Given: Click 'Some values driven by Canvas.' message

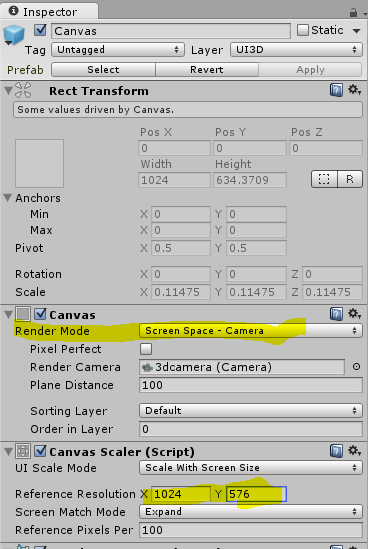Looking at the screenshot, I should click(188, 110).
